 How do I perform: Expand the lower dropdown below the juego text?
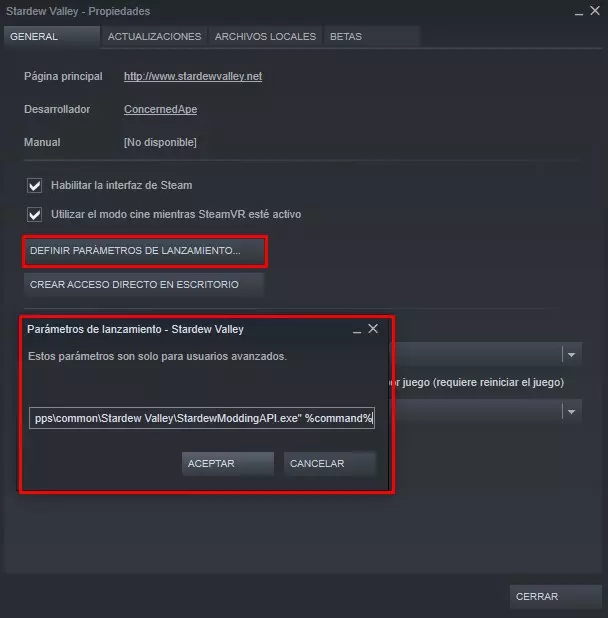coord(571,411)
